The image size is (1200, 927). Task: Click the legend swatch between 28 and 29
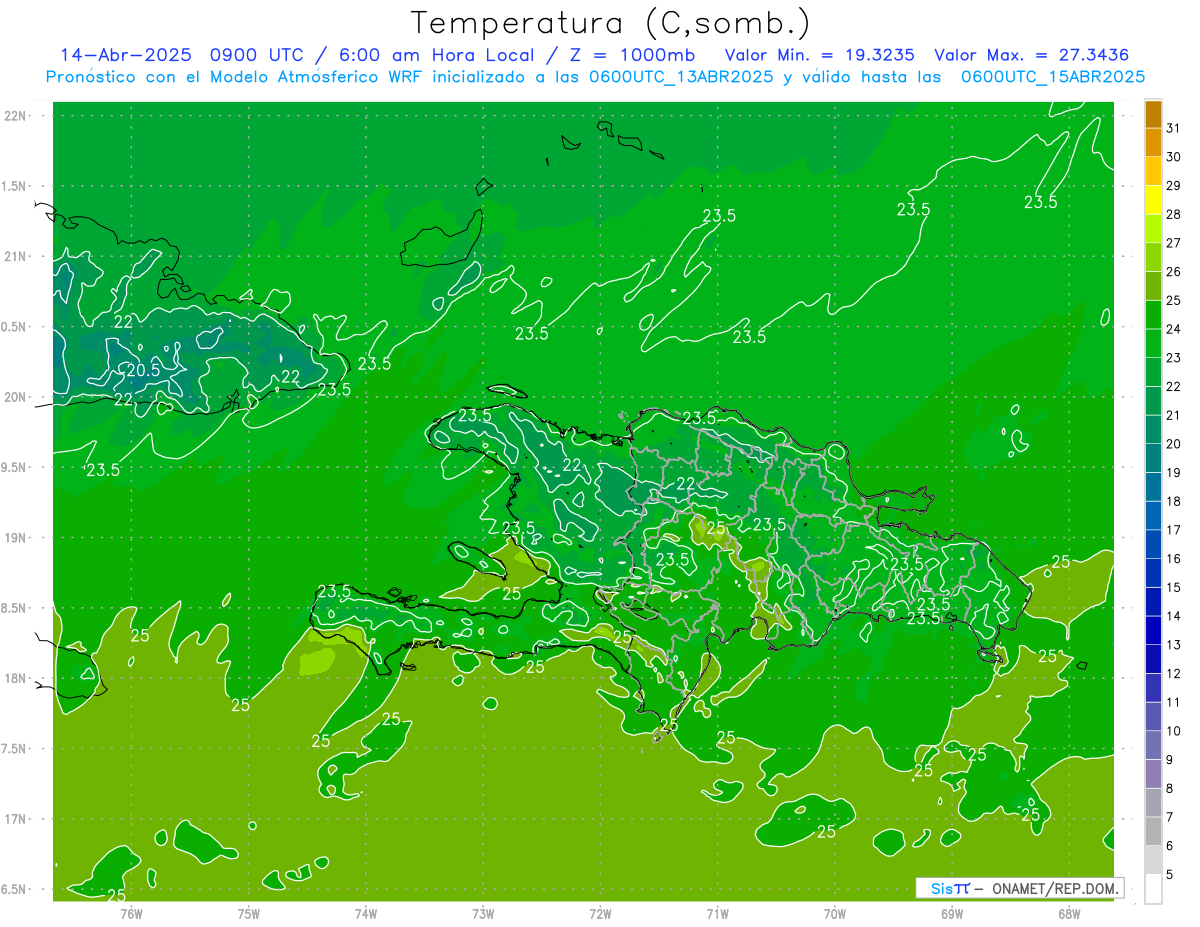click(x=1154, y=200)
